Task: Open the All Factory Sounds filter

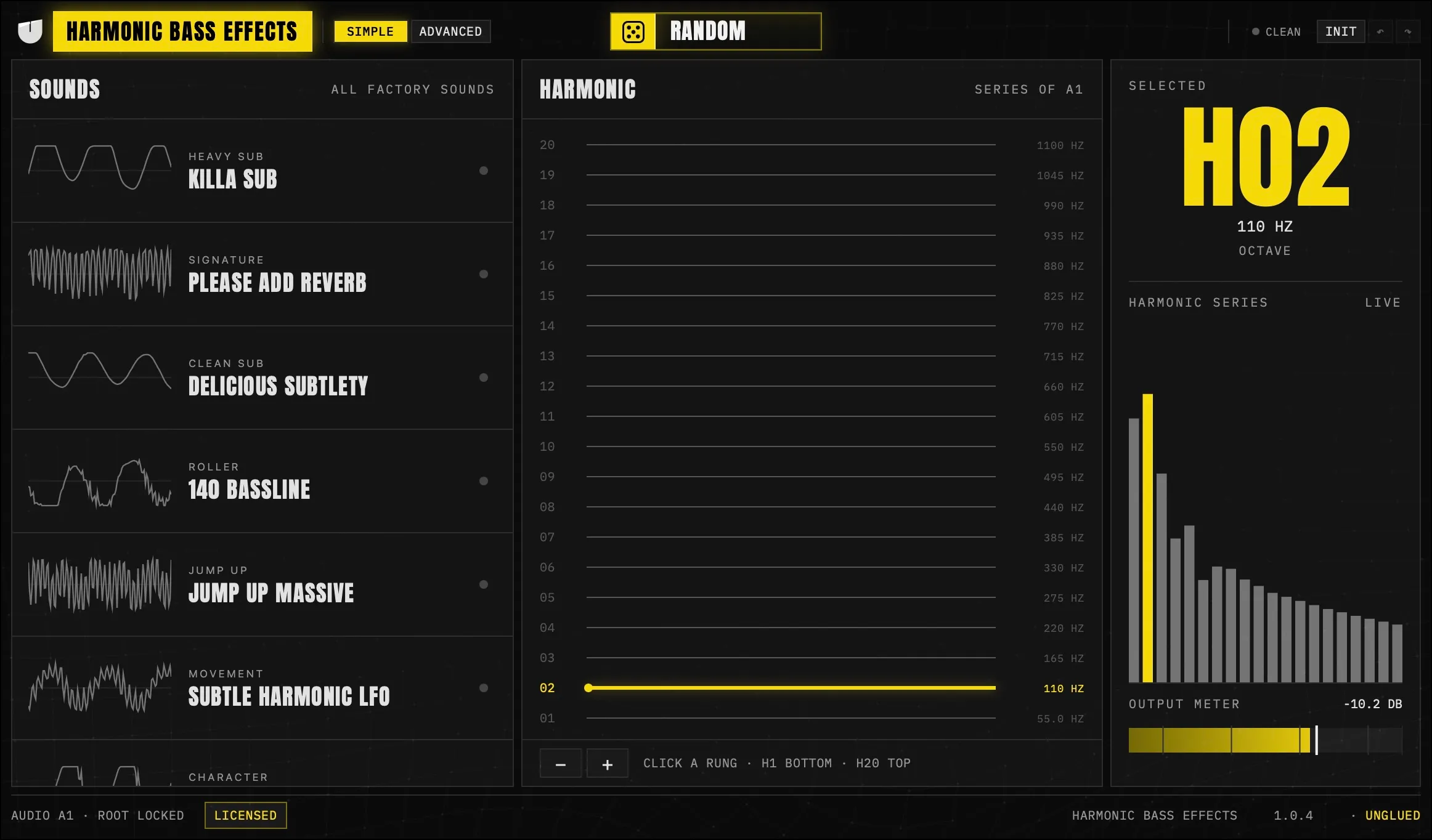Action: click(x=413, y=89)
